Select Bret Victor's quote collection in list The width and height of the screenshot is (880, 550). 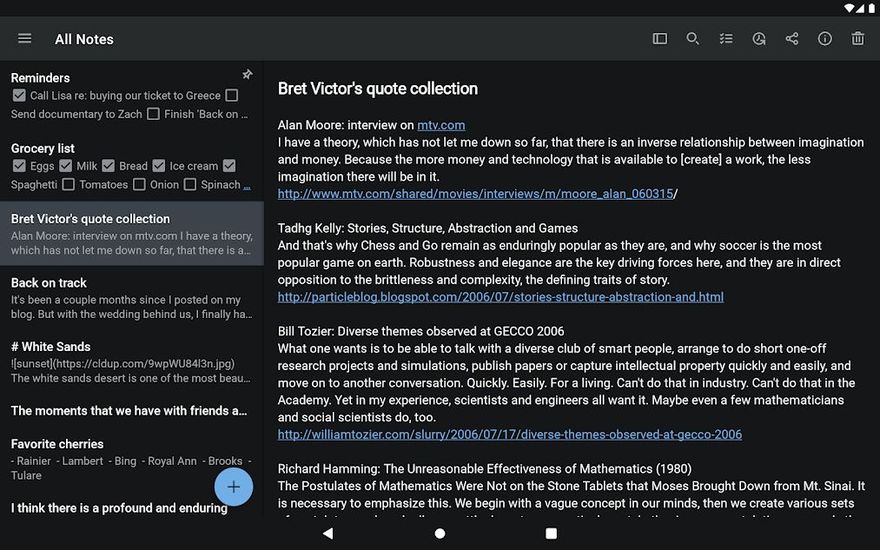(132, 233)
